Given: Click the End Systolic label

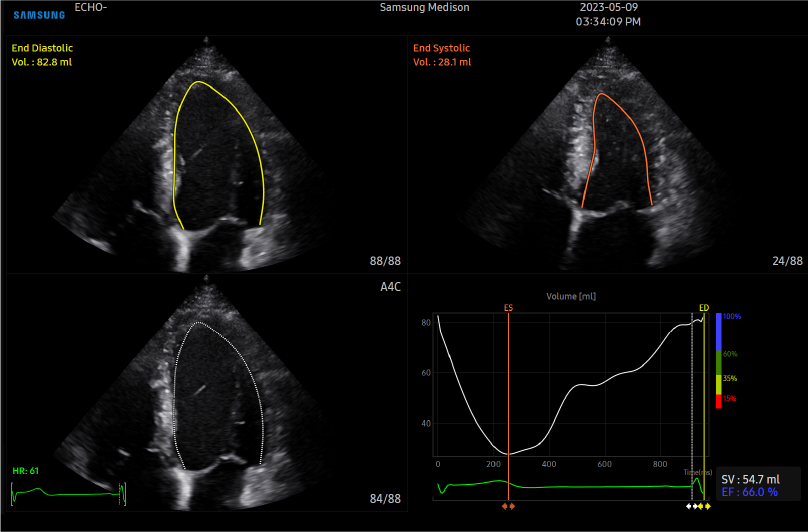Looking at the screenshot, I should [442, 48].
